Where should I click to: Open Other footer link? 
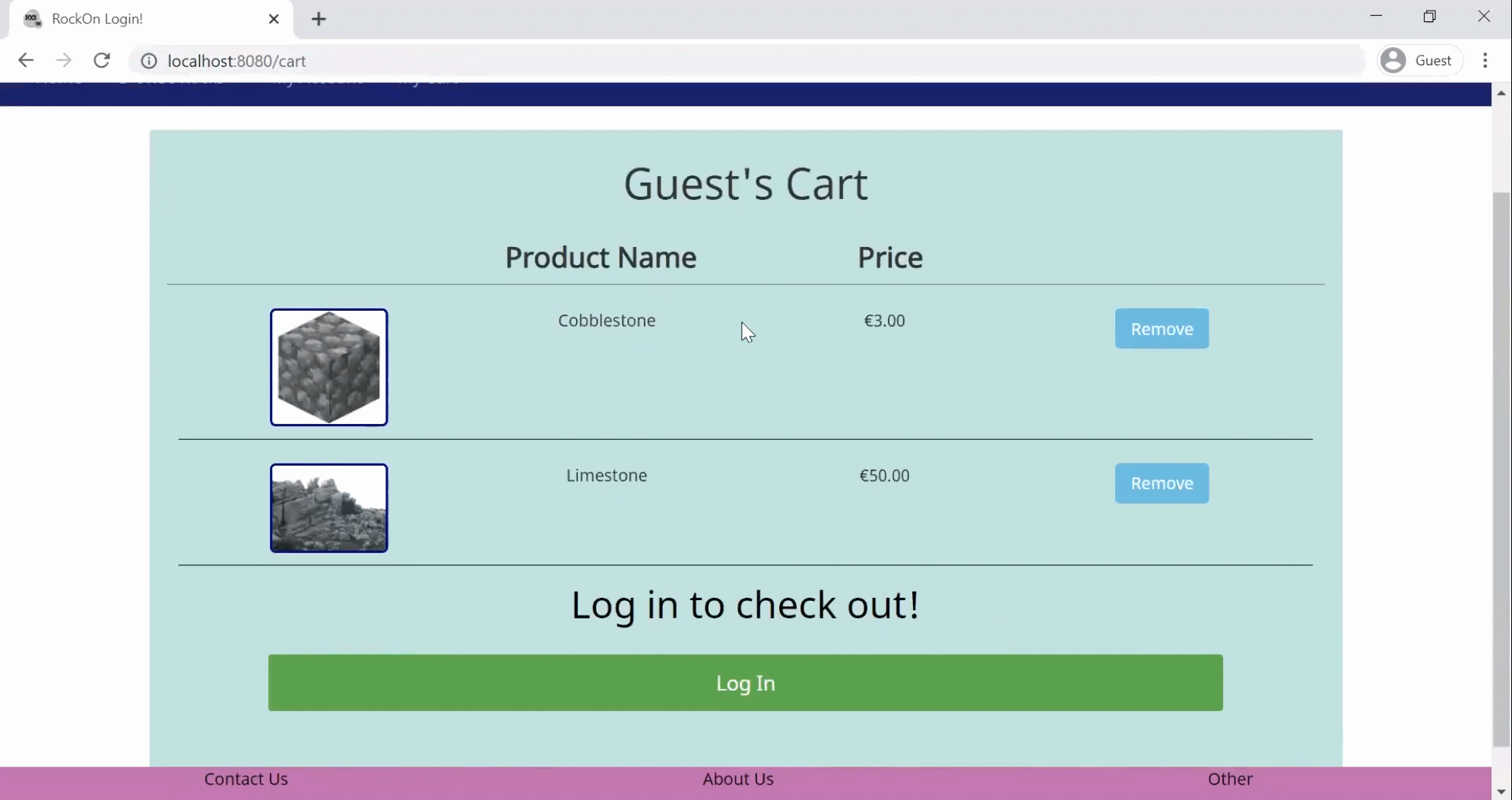tap(1230, 779)
